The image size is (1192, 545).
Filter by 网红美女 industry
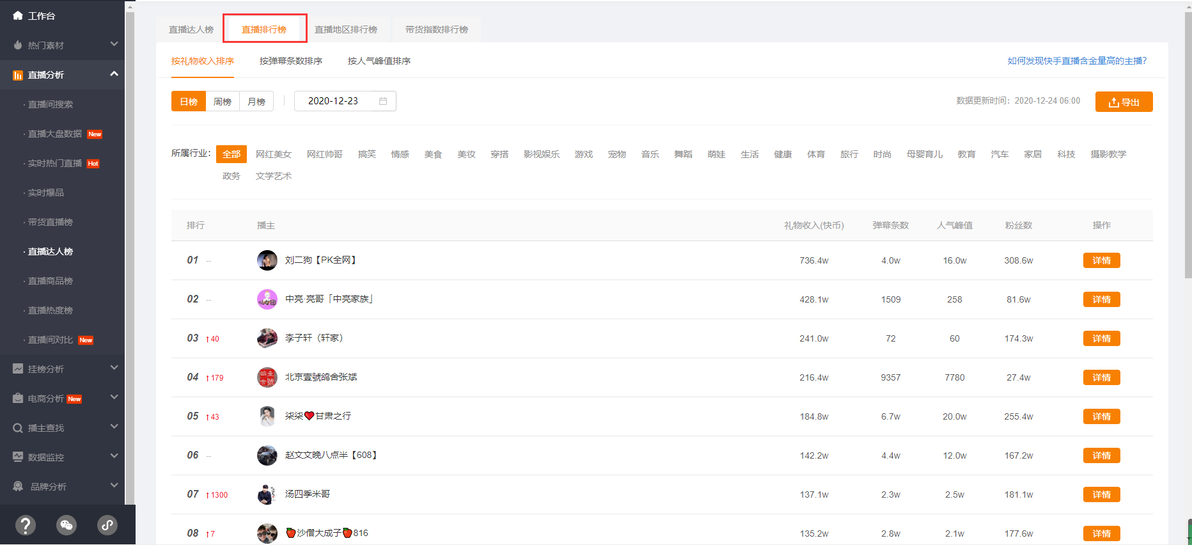(273, 154)
